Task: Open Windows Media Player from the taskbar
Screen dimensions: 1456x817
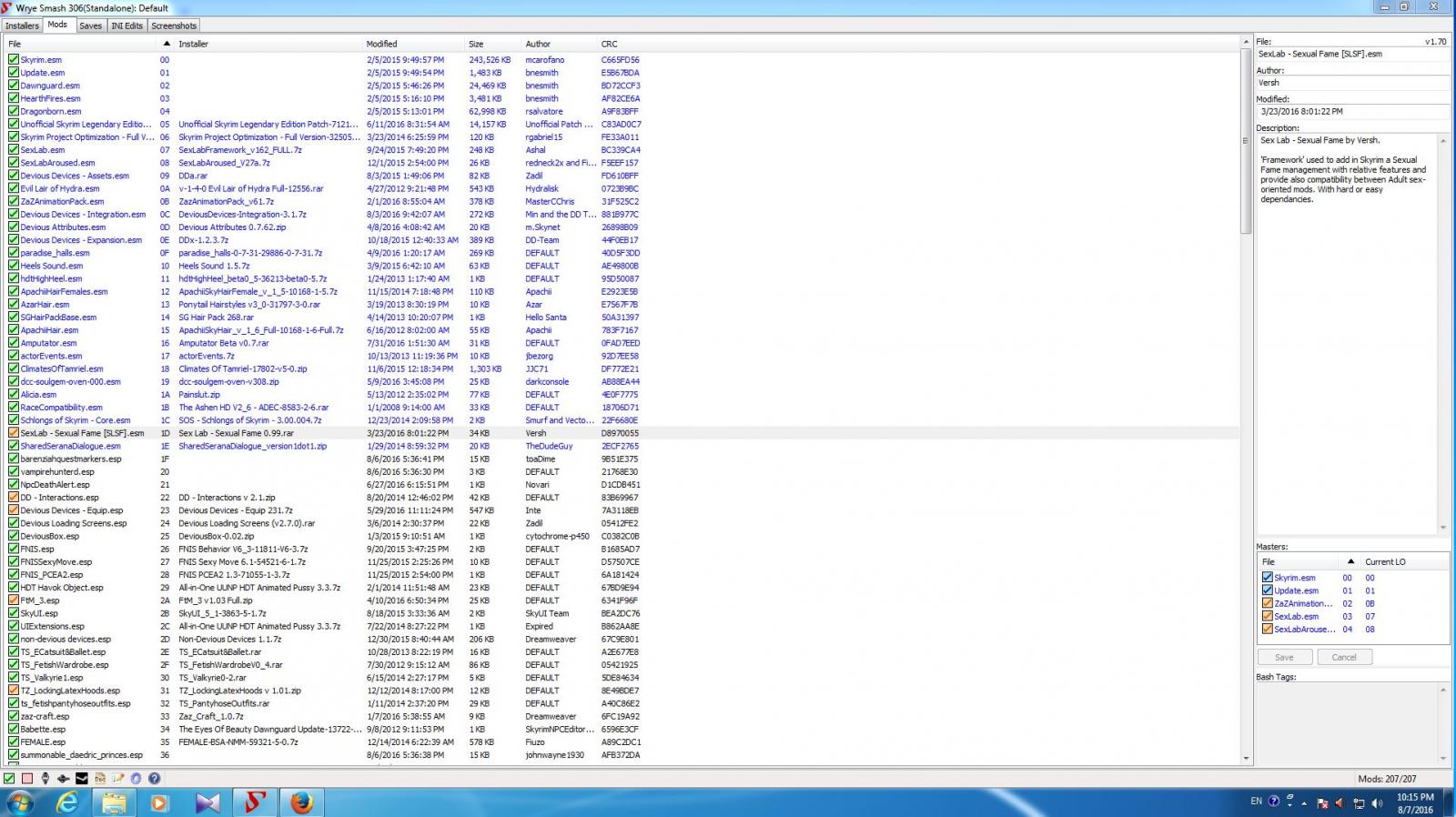Action: tap(159, 802)
